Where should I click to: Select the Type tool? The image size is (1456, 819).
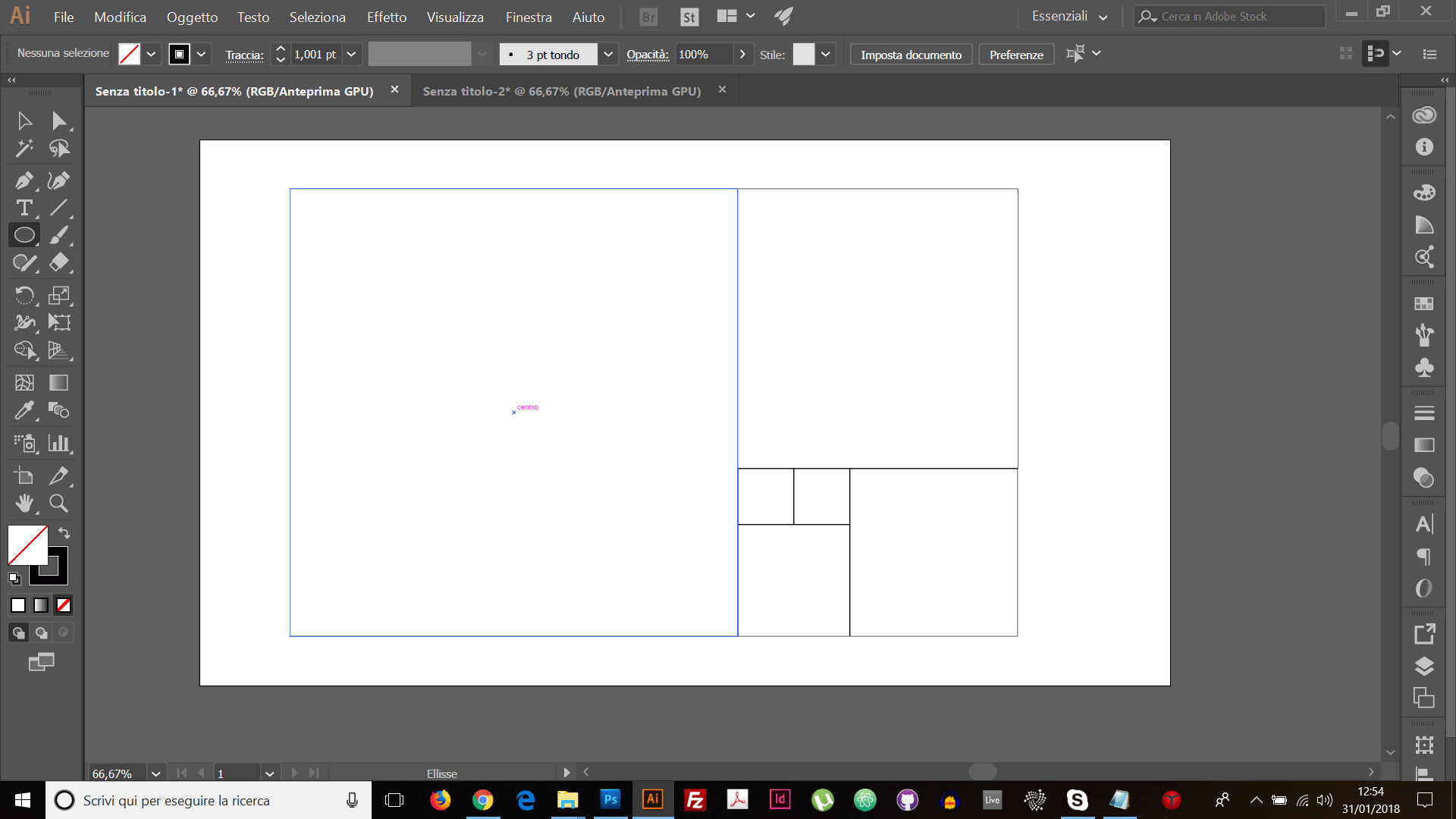(x=25, y=208)
